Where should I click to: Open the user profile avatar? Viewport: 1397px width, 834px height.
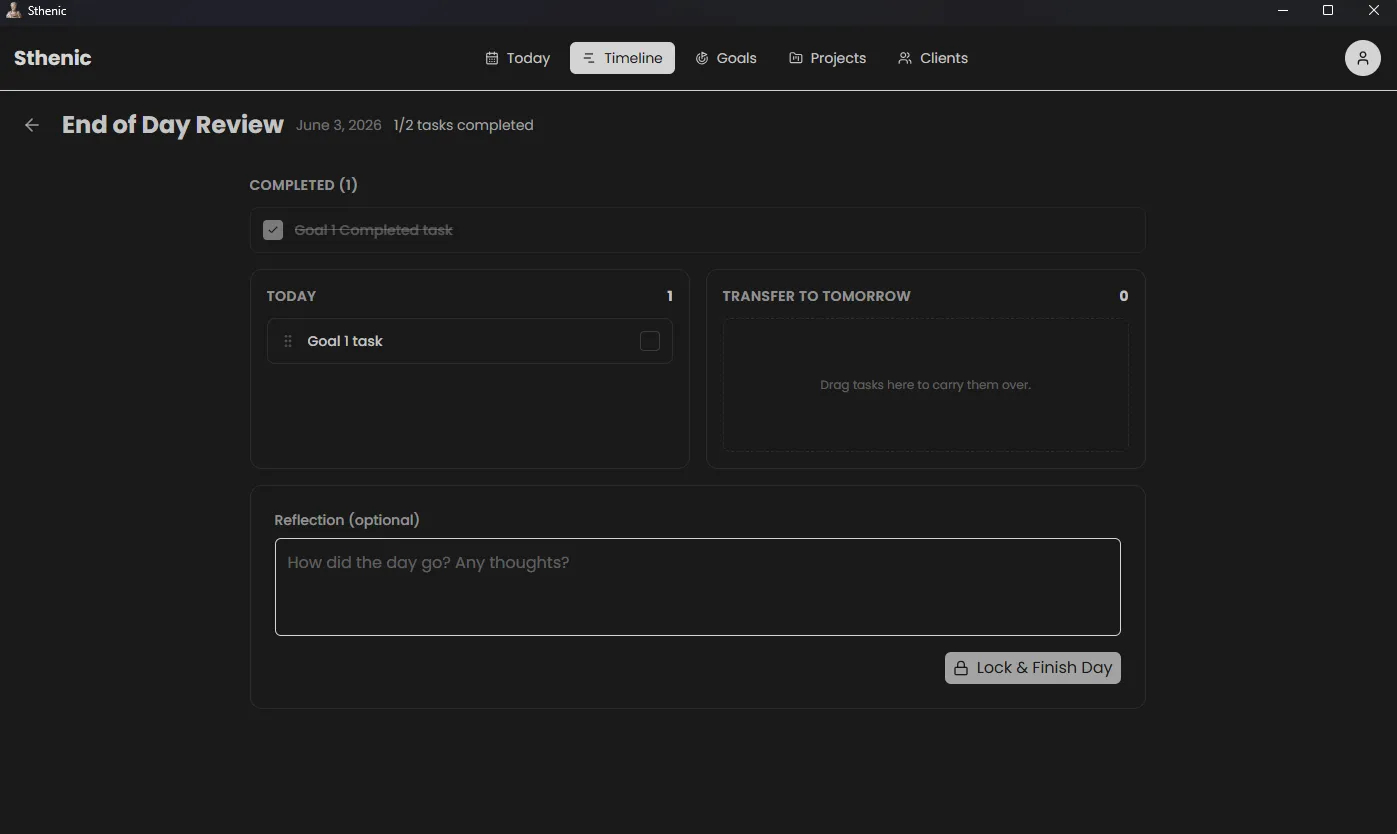pos(1362,58)
